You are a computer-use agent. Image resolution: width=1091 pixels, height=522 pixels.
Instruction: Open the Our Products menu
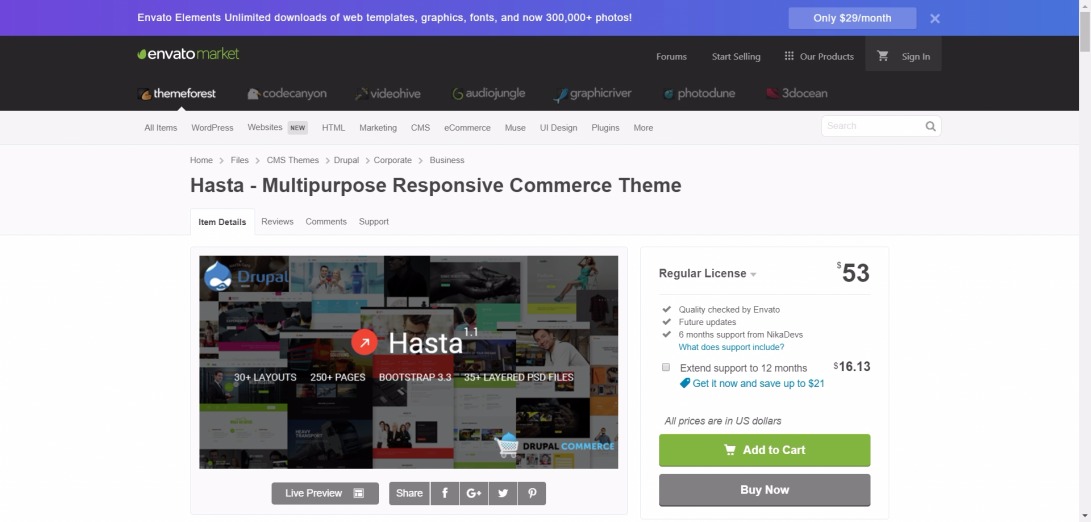click(819, 56)
